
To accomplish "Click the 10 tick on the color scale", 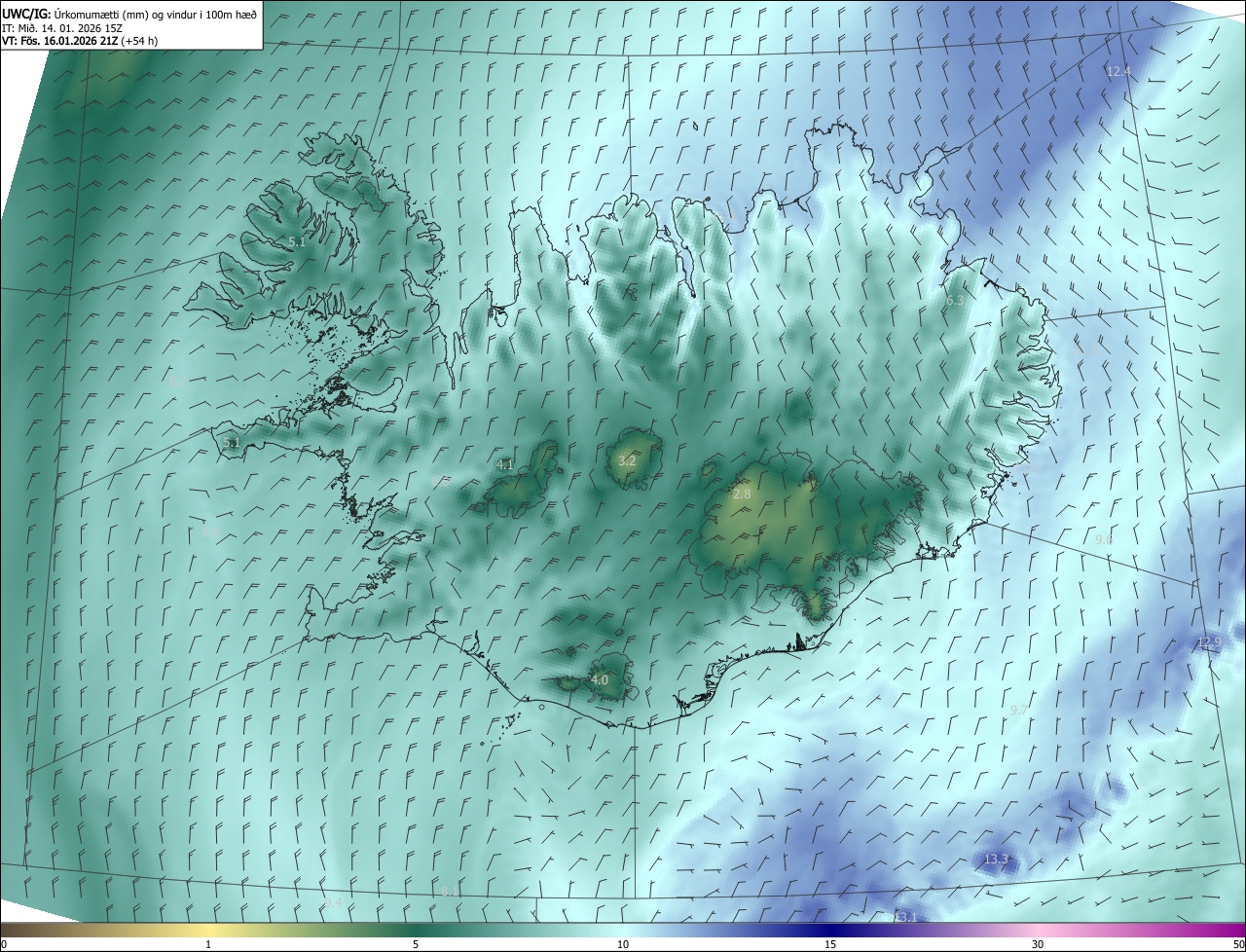I will point(623,944).
